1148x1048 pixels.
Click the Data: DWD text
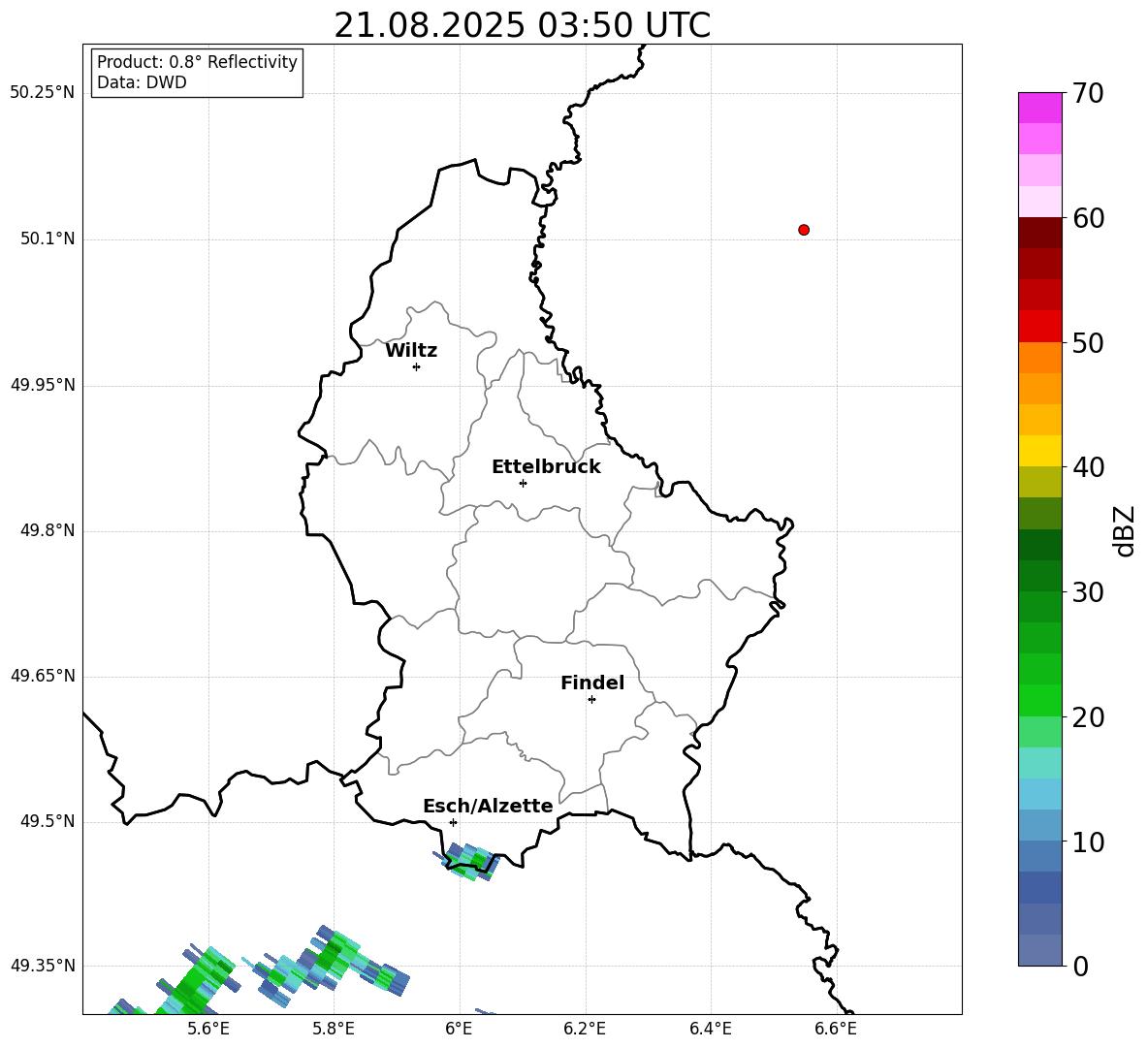pos(142,82)
